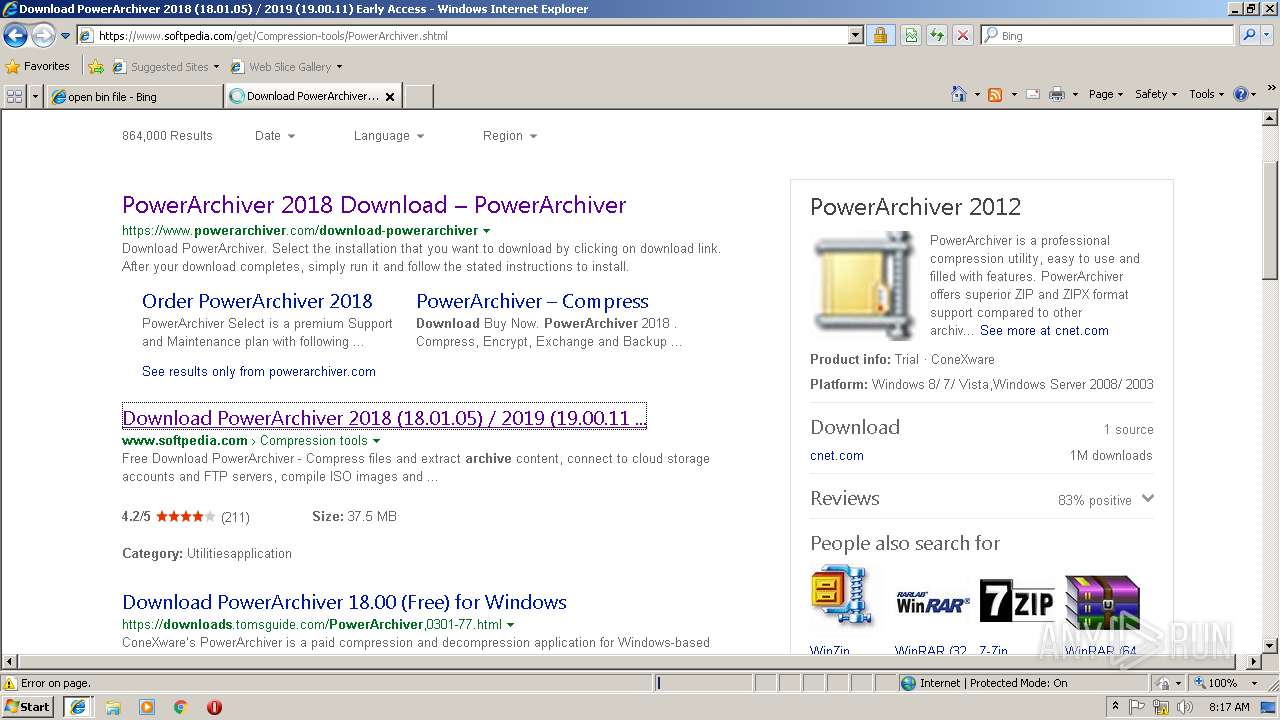
Task: Click the 7-Zip related search thumbnail
Action: click(1017, 601)
